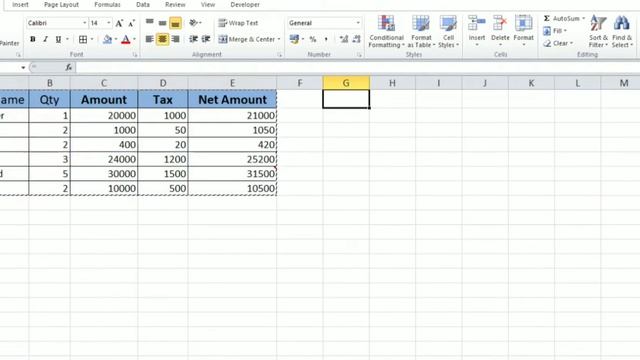640x360 pixels.
Task: Toggle italic formatting
Action: [45, 39]
